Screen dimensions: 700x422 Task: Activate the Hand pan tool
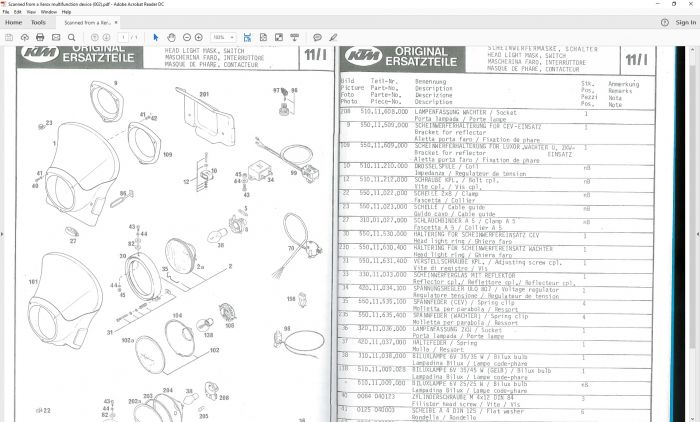click(170, 37)
